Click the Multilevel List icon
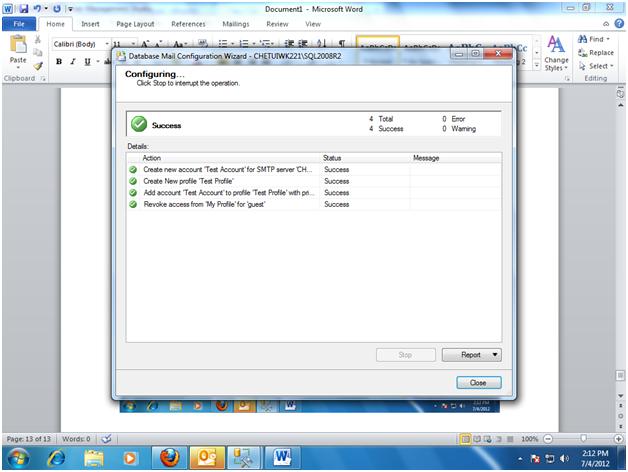Viewport: 628px width, 472px height. pyautogui.click(x=265, y=43)
